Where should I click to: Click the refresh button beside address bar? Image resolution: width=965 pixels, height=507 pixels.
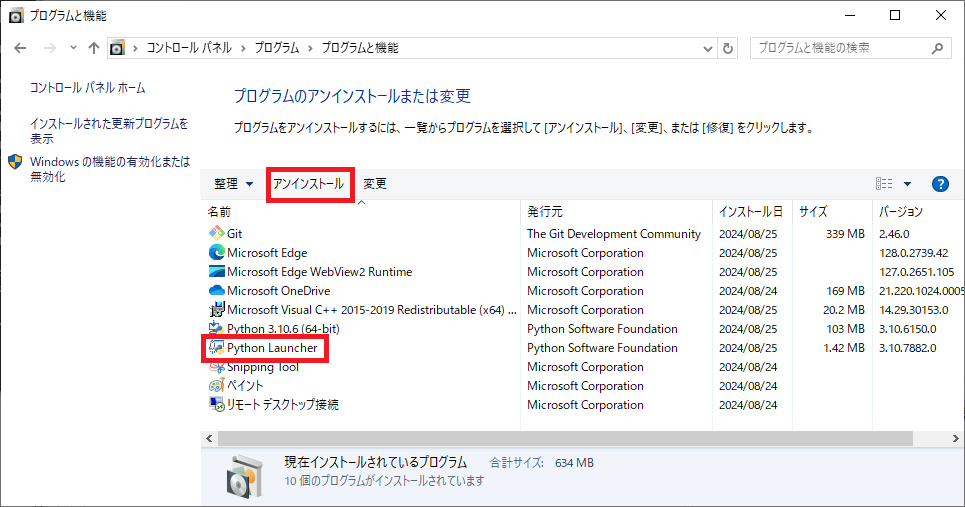click(x=729, y=48)
